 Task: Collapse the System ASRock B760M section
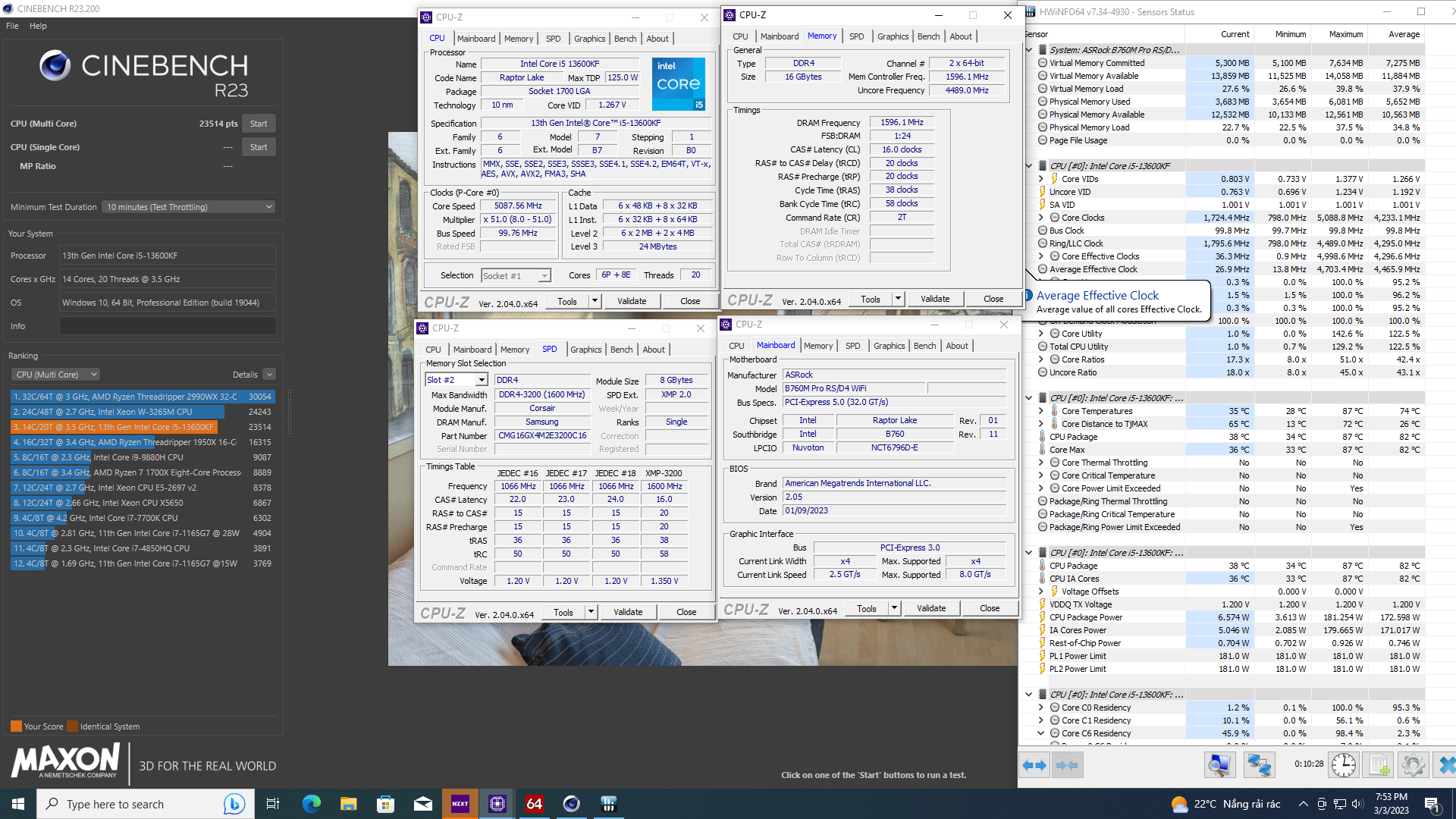coord(1028,50)
